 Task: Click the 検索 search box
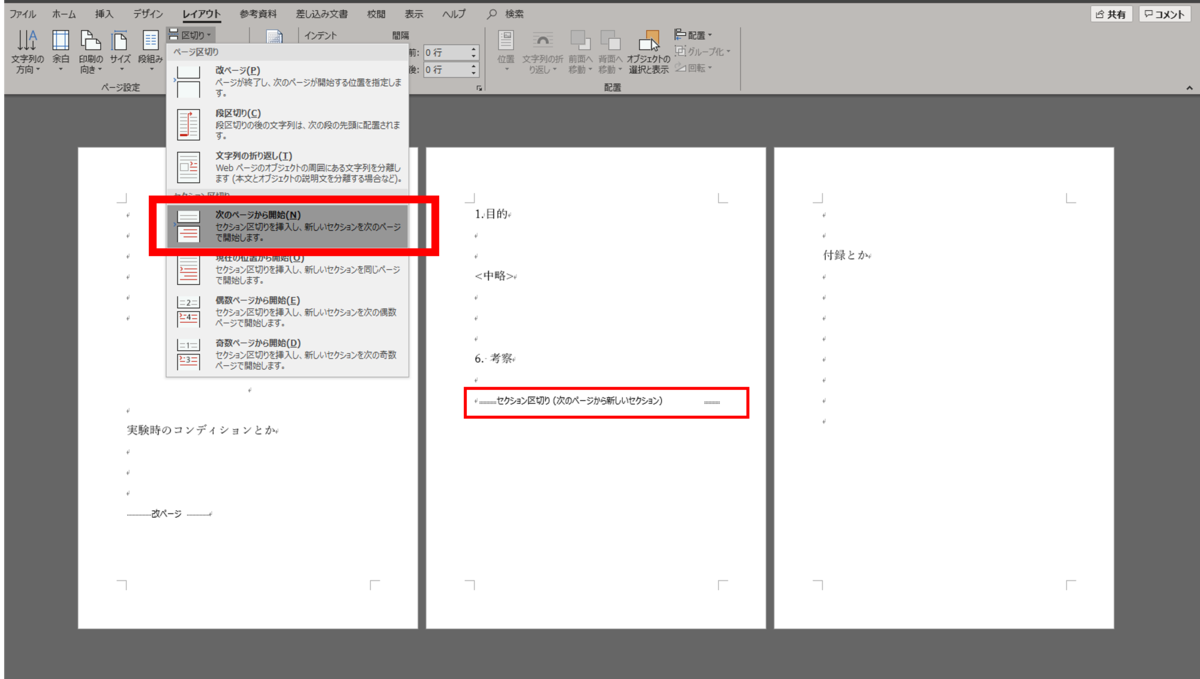pos(505,14)
